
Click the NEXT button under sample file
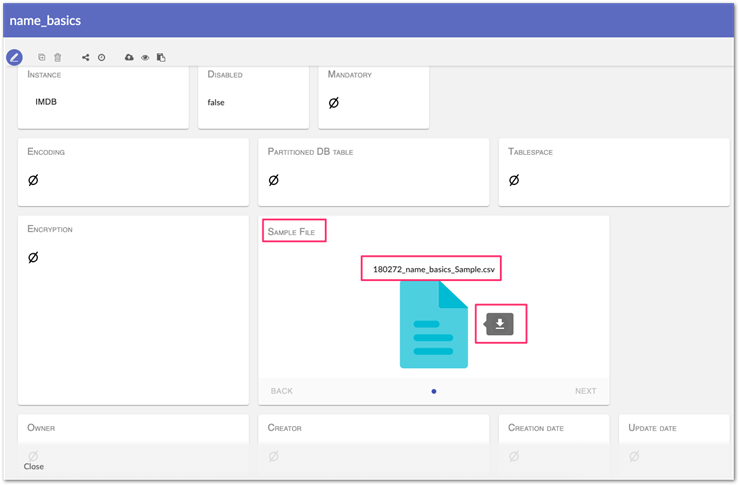585,391
